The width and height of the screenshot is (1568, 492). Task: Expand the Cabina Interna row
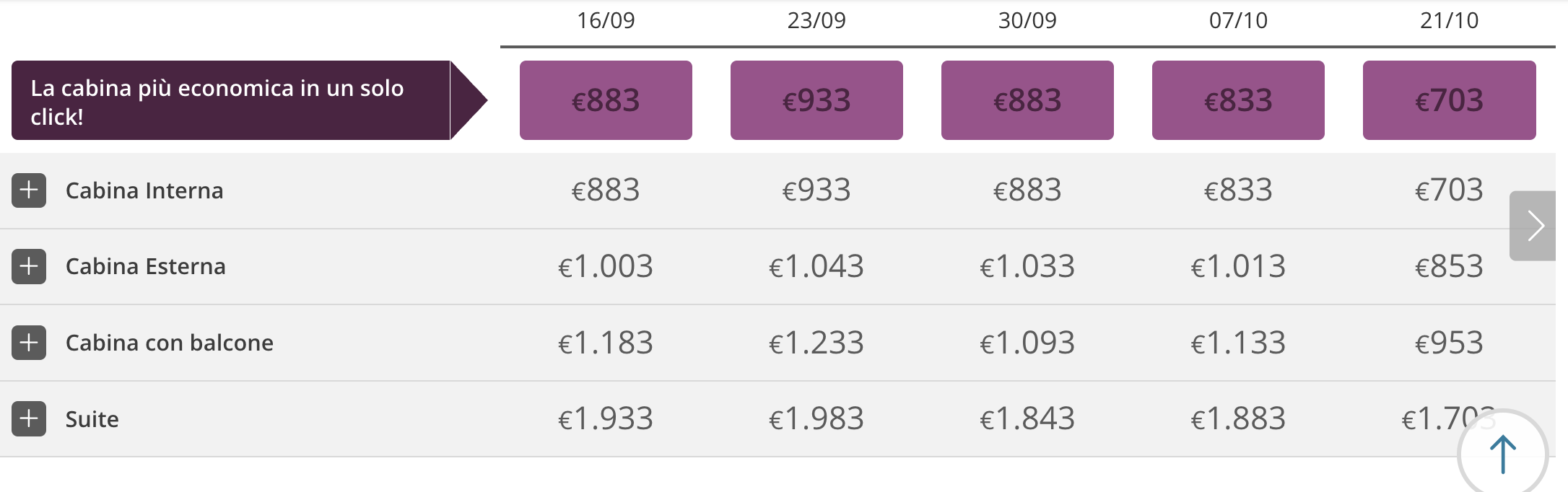tap(29, 190)
